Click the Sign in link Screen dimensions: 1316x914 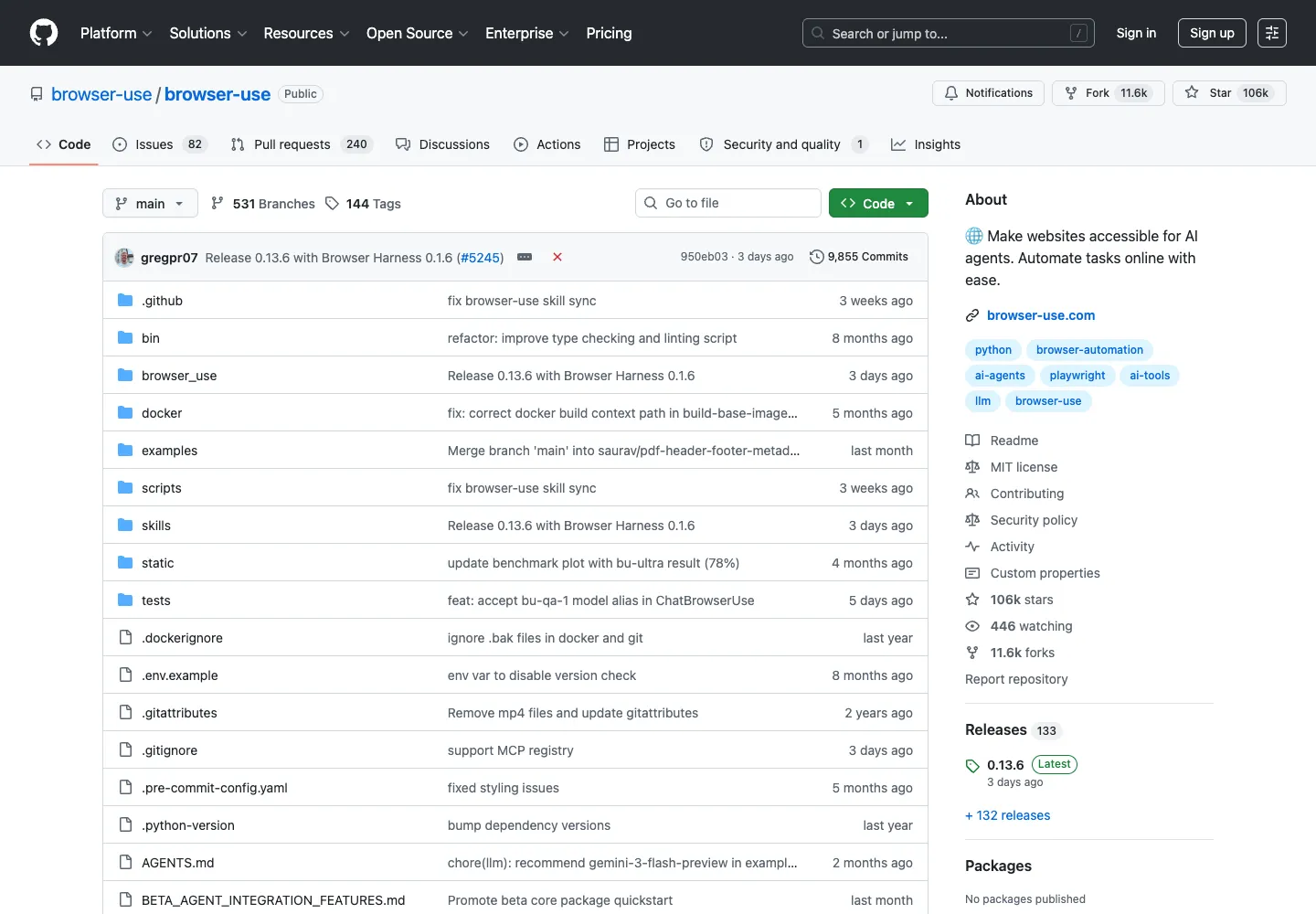1136,33
